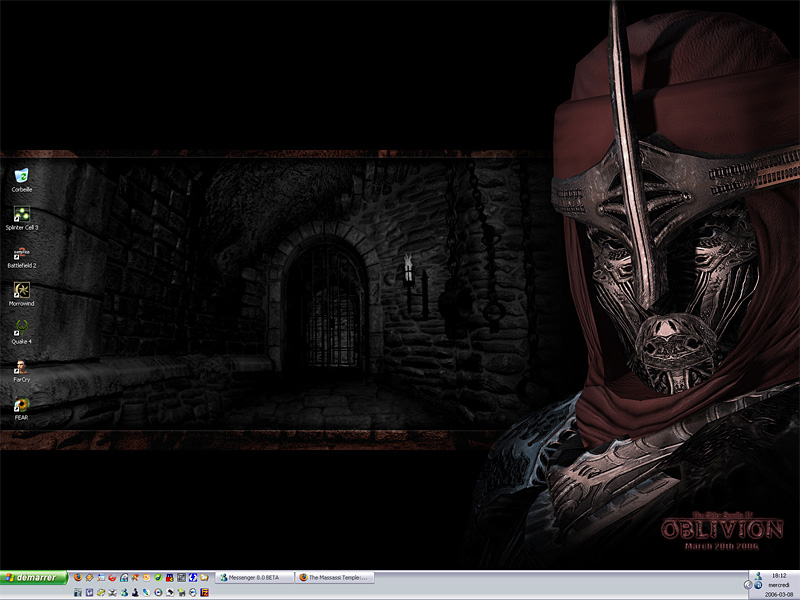The image size is (800, 600).
Task: Open the Corbeille recycle bin icon
Action: point(21,180)
